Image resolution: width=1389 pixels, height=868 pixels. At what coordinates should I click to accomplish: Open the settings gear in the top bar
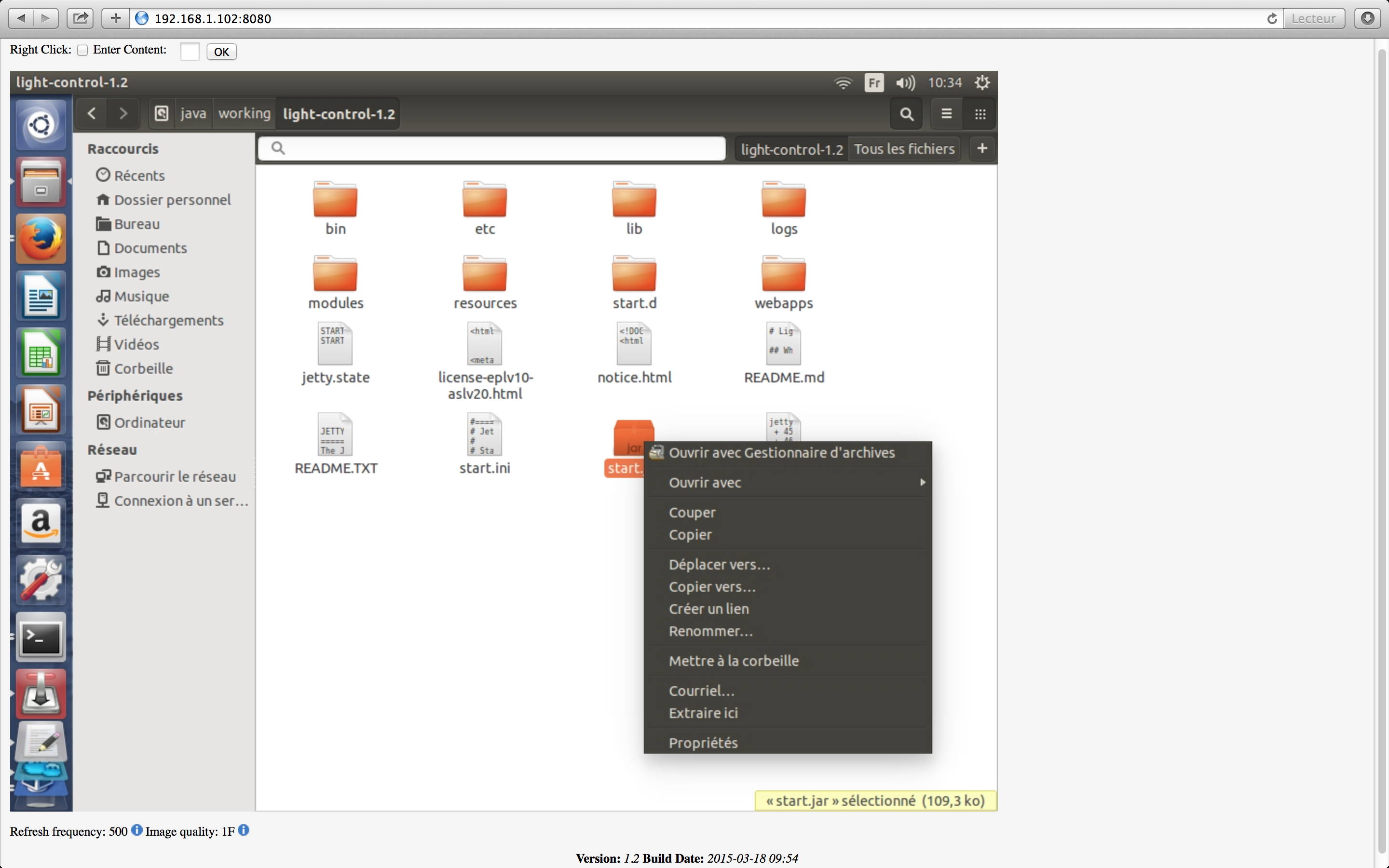(981, 82)
